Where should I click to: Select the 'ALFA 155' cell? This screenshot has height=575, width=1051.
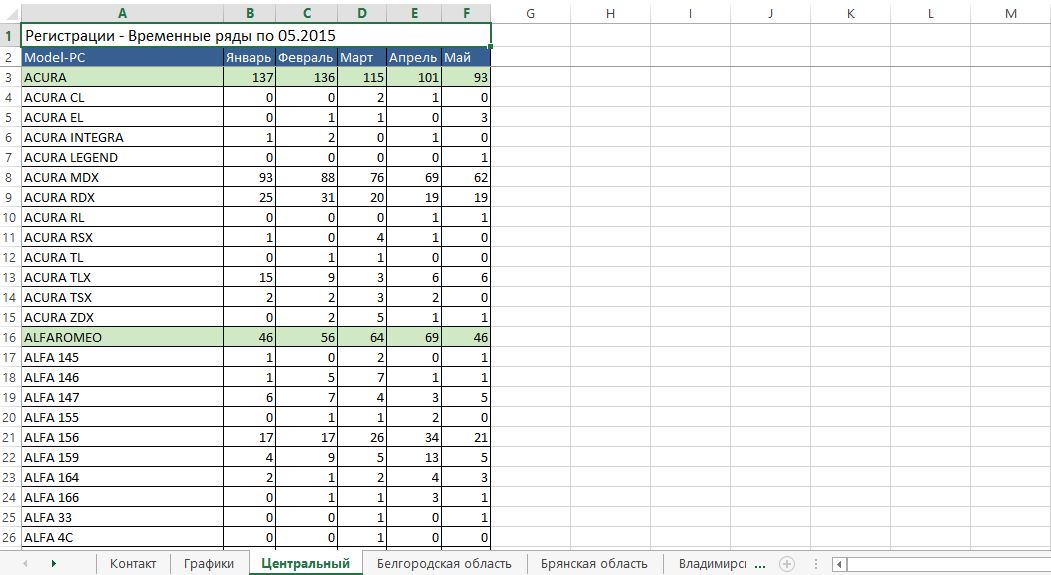pyautogui.click(x=122, y=418)
